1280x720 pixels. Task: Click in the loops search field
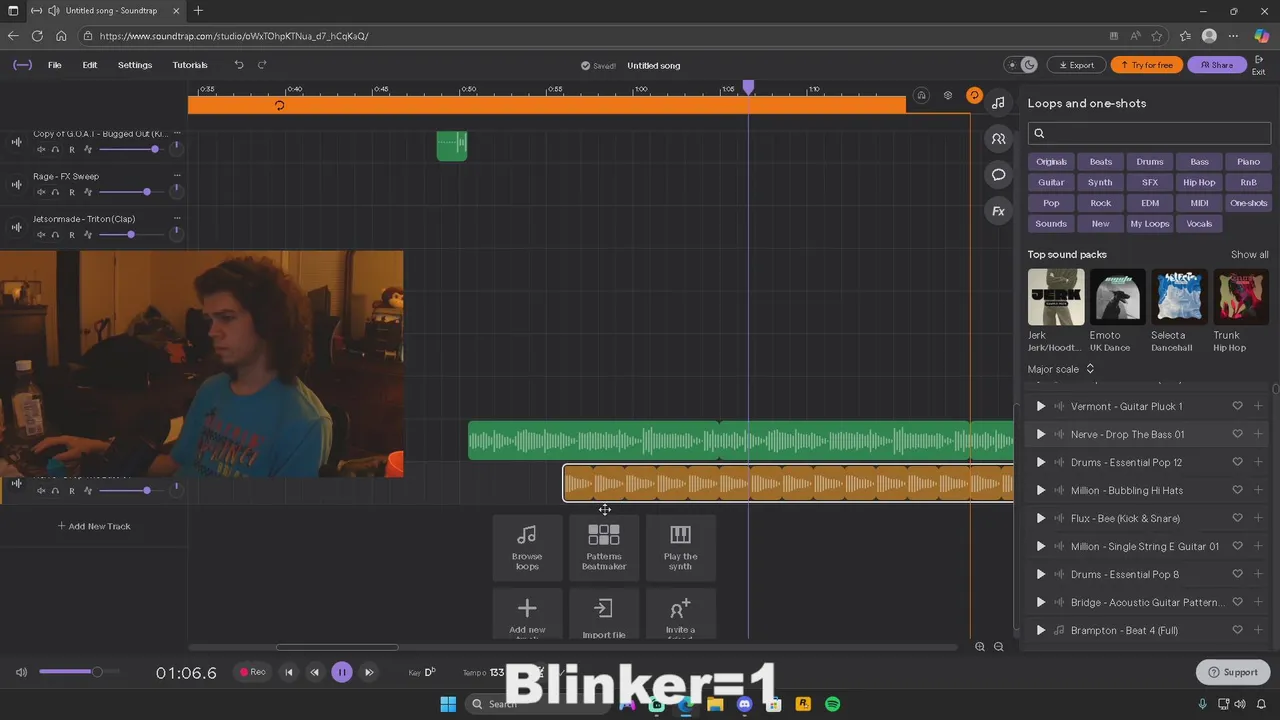click(x=1149, y=133)
